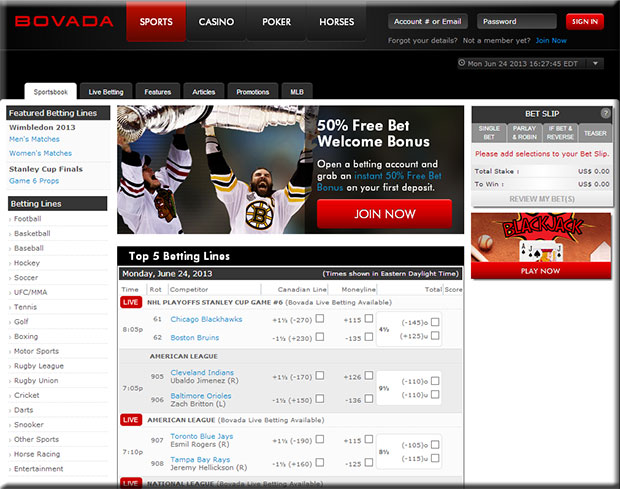Select the under (+125)u total checkbox for NHL game
620x489 pixels.
click(435, 336)
